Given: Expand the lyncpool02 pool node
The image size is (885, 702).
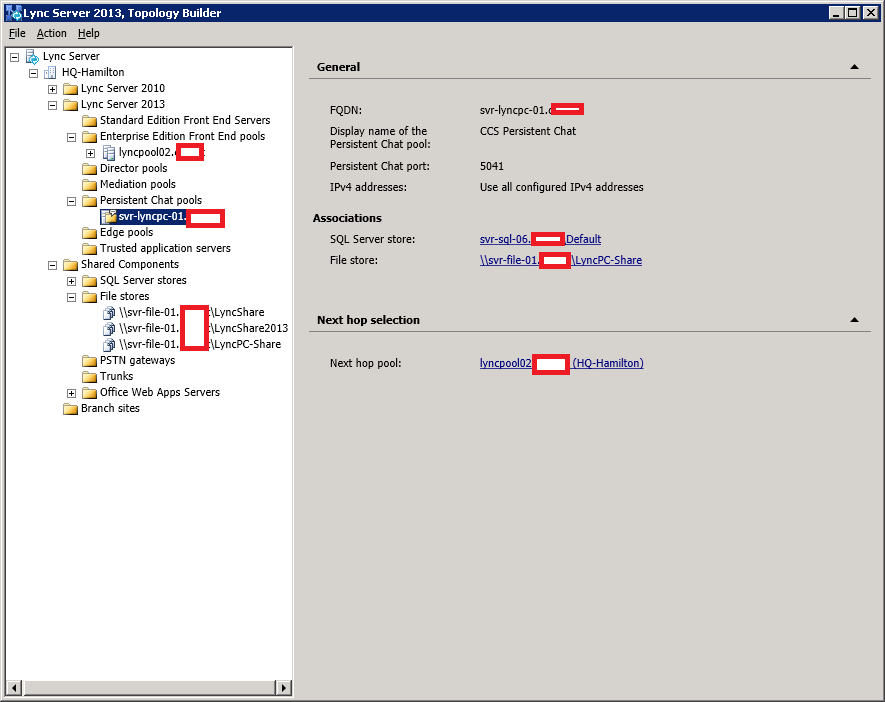Looking at the screenshot, I should 90,153.
